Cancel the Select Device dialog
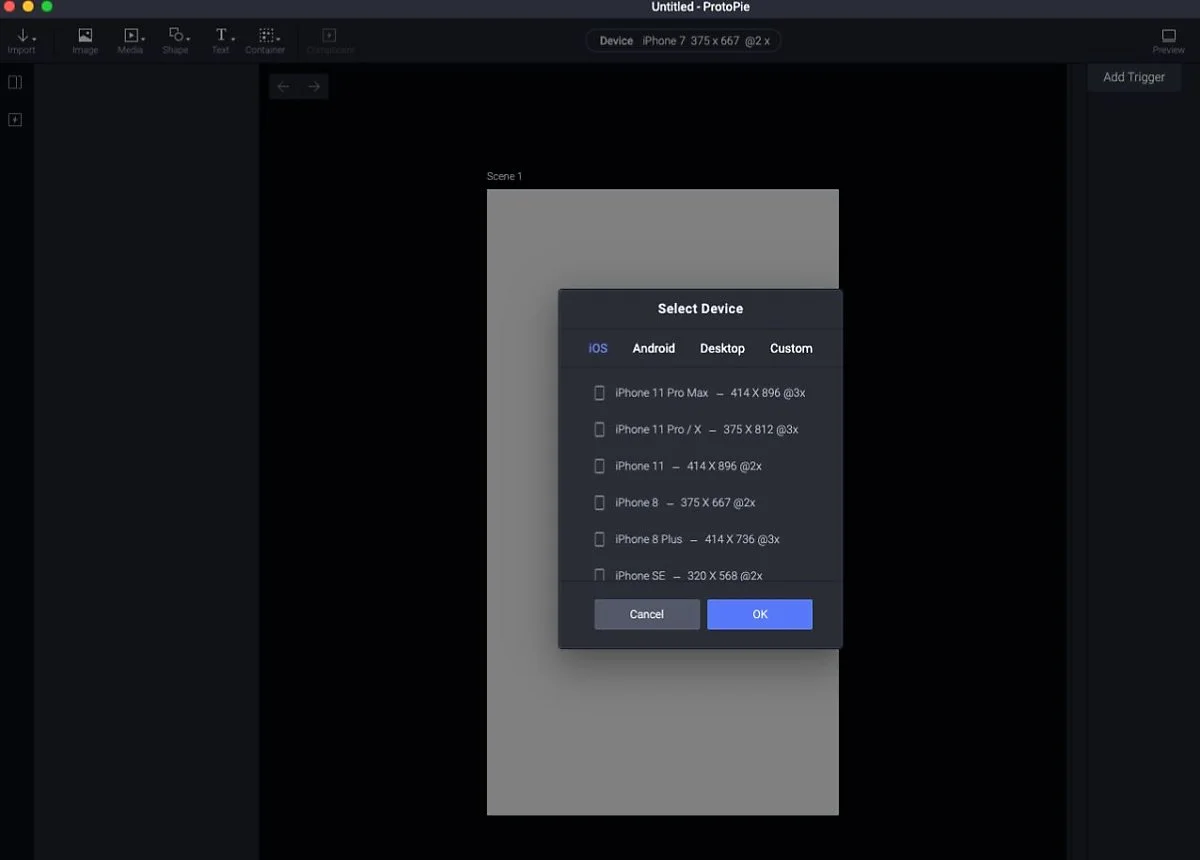 pyautogui.click(x=647, y=614)
